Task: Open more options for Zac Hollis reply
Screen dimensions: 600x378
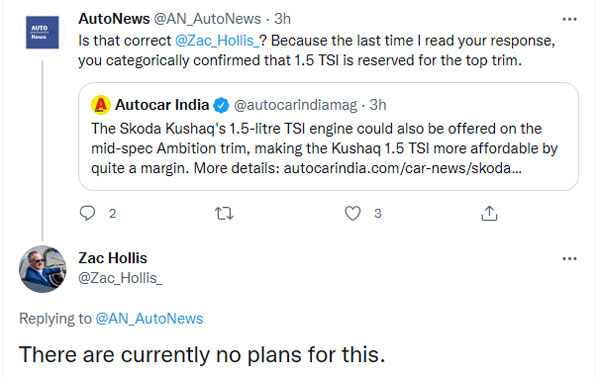Action: pos(569,259)
